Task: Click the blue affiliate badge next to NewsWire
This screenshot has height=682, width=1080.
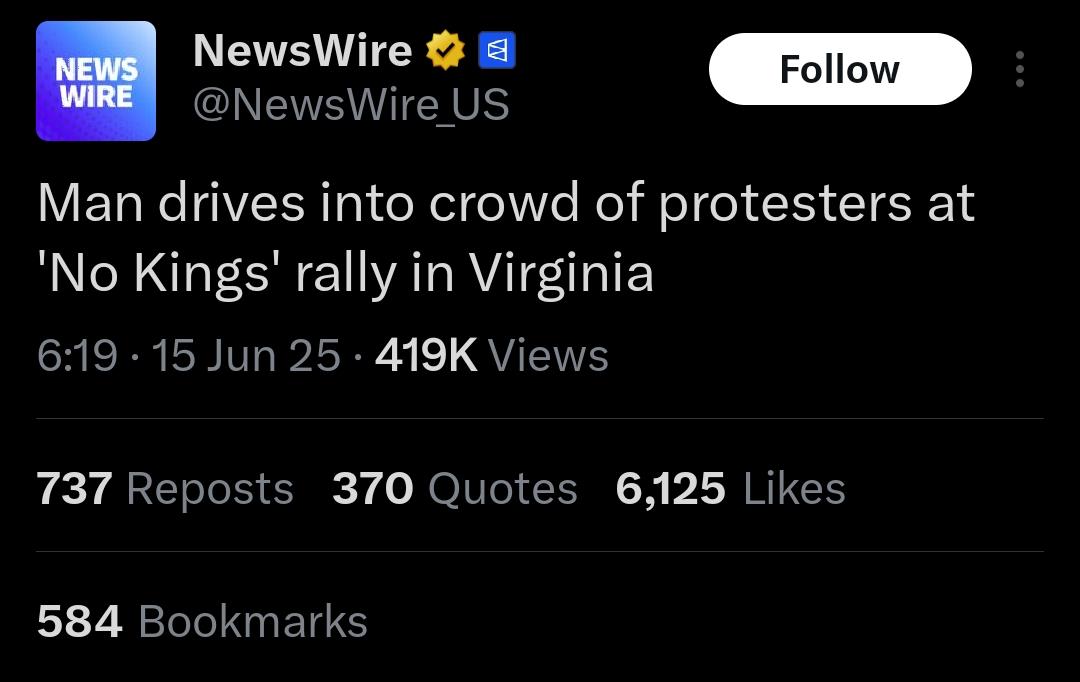Action: tap(497, 50)
